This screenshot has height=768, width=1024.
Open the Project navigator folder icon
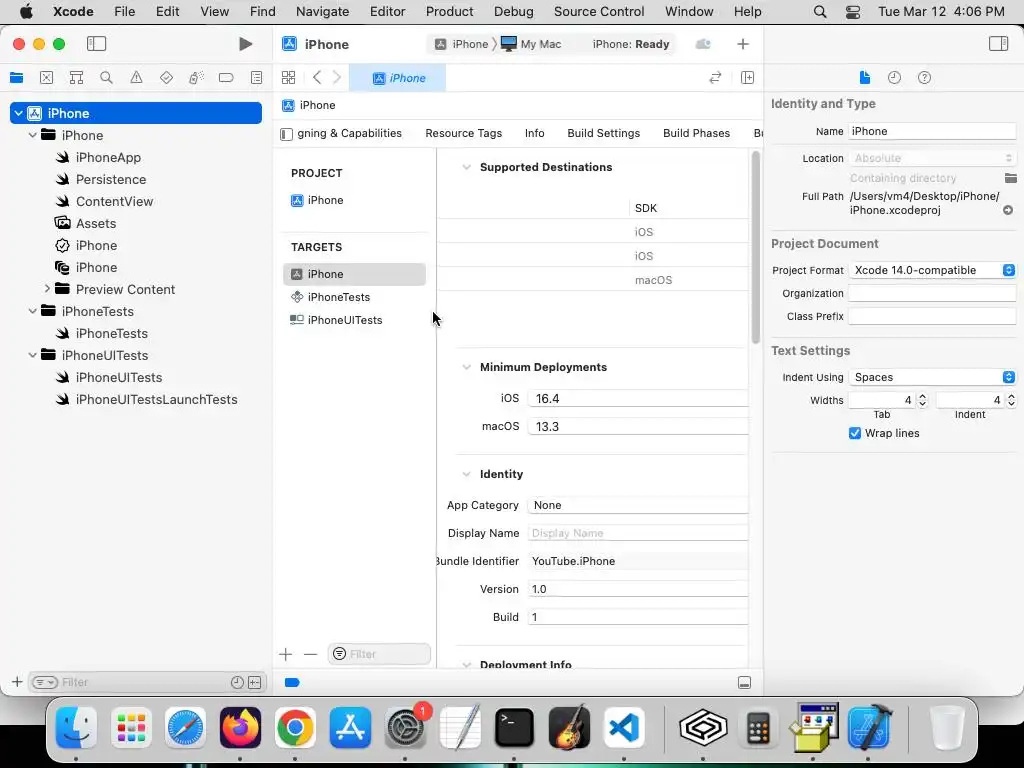coord(16,78)
